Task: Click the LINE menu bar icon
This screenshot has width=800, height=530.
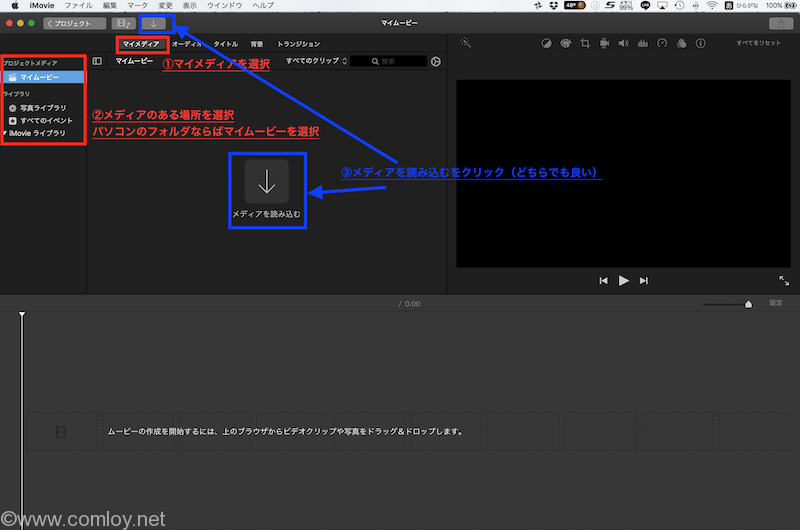Action: point(645,6)
